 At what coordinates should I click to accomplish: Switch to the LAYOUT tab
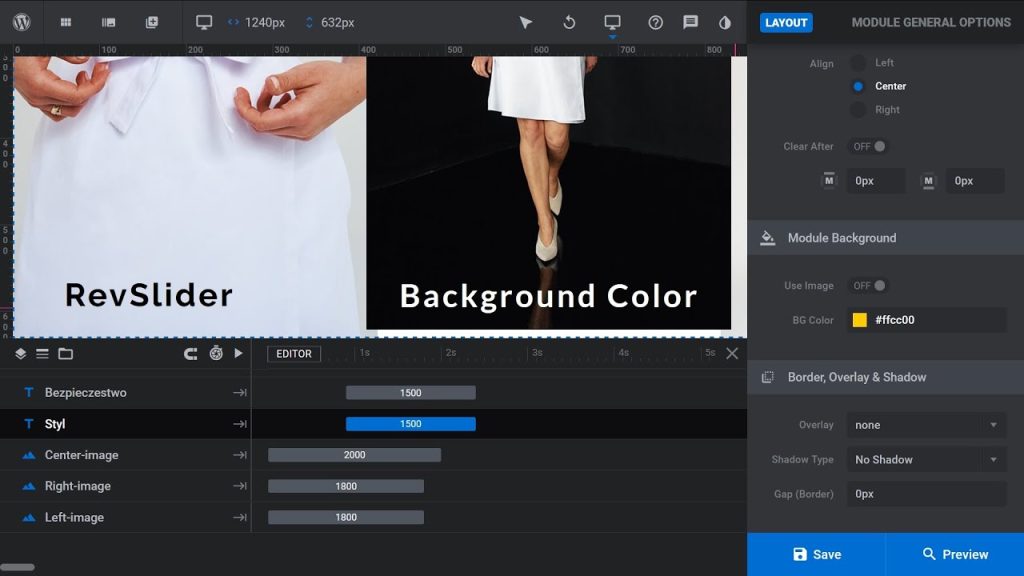(786, 22)
